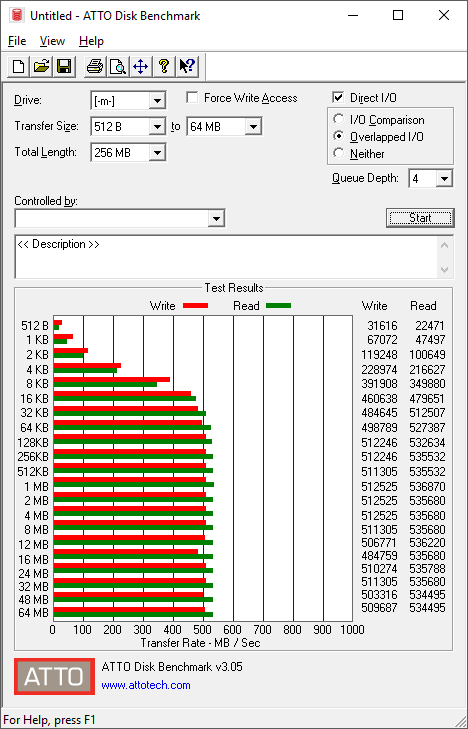Expand the Drive dropdown list

point(157,100)
